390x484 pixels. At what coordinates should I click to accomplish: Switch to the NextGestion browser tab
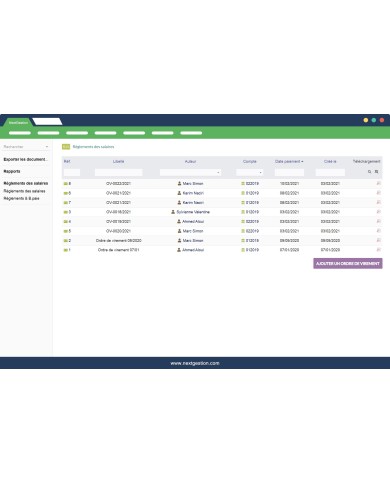tap(18, 123)
